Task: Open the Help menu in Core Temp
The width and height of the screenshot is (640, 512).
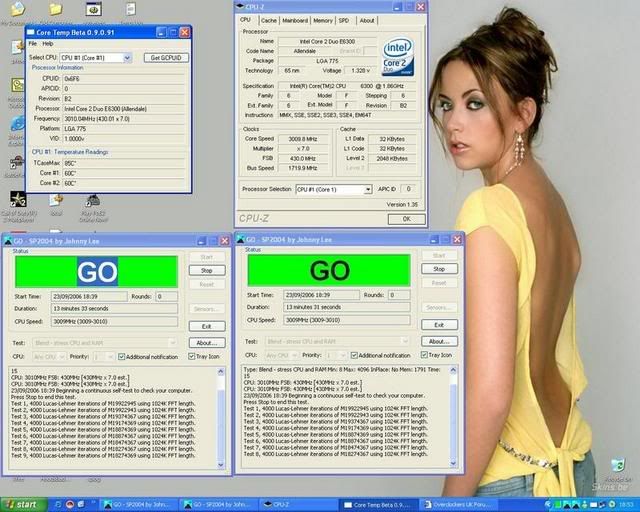Action: click(48, 44)
